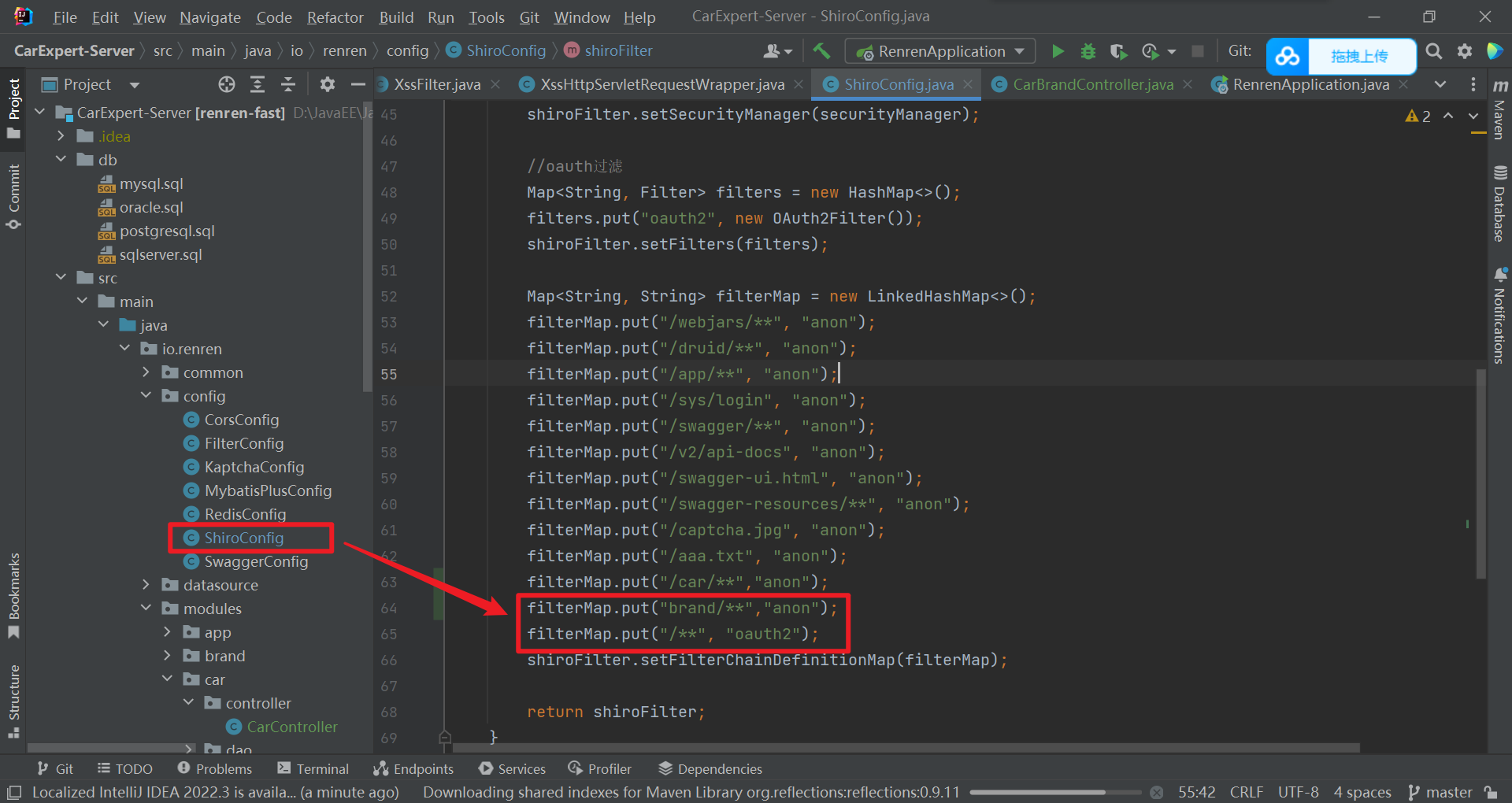Viewport: 1512px width, 803px height.
Task: Show hidden editor tabs dropdown
Action: click(x=1440, y=84)
